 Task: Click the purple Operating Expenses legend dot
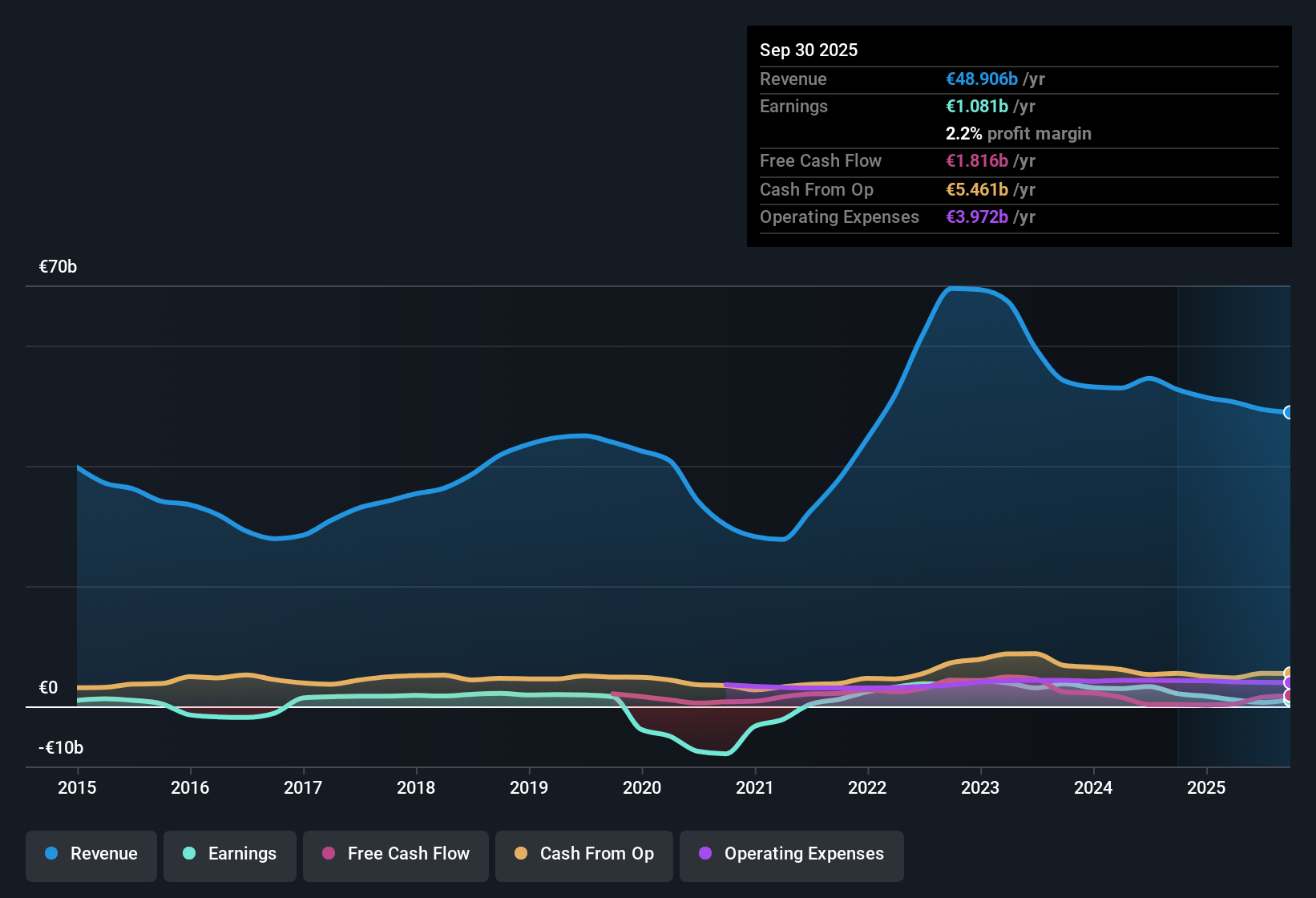click(x=704, y=854)
